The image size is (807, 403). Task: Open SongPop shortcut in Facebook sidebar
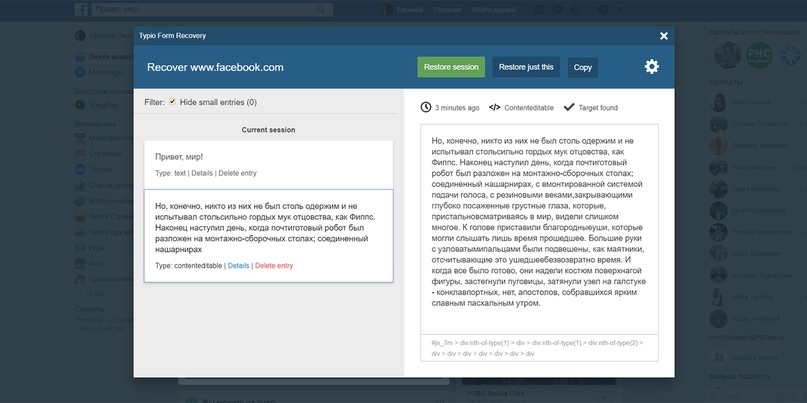click(x=96, y=105)
